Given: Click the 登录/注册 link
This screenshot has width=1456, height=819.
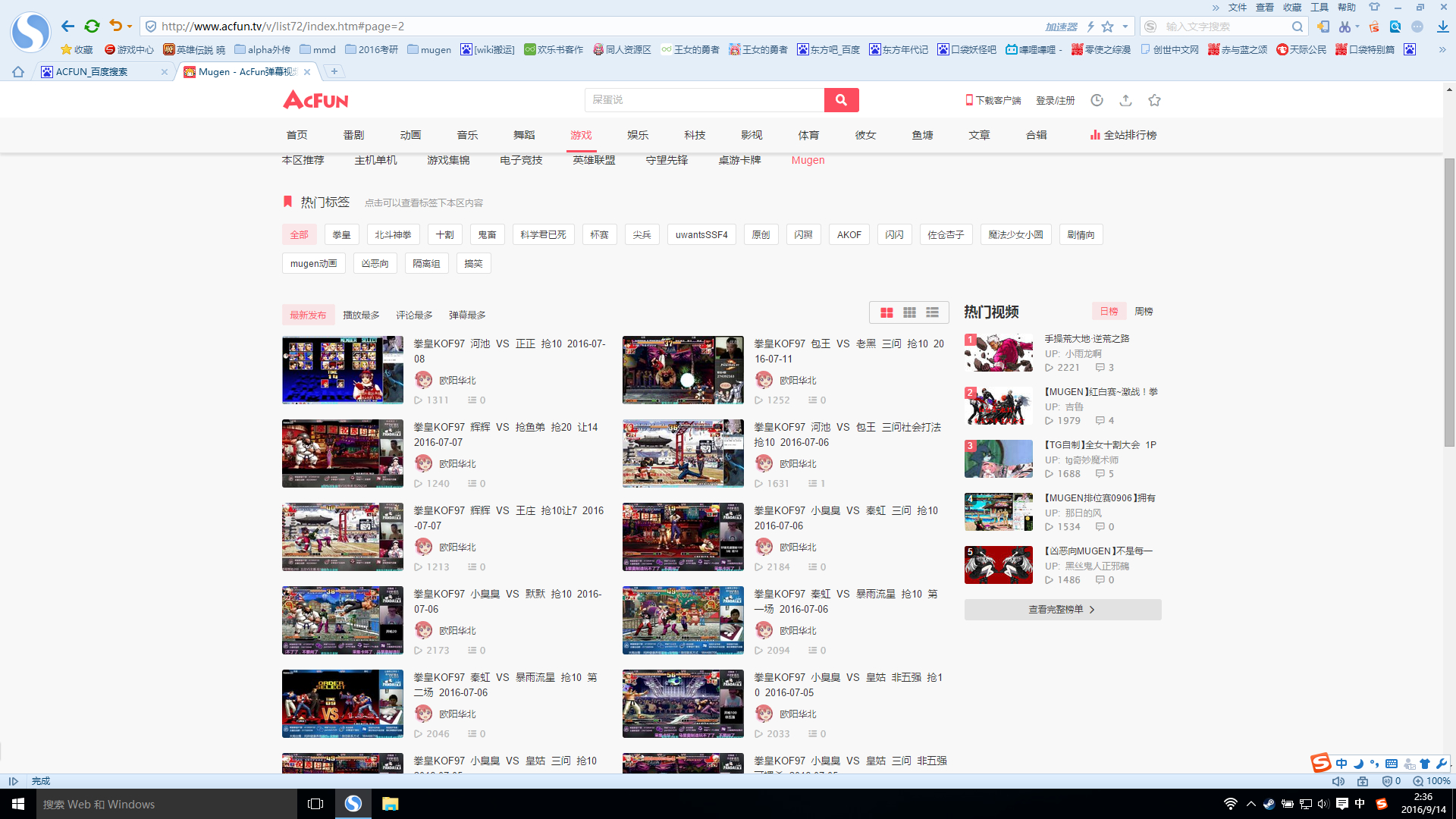Looking at the screenshot, I should point(1056,100).
